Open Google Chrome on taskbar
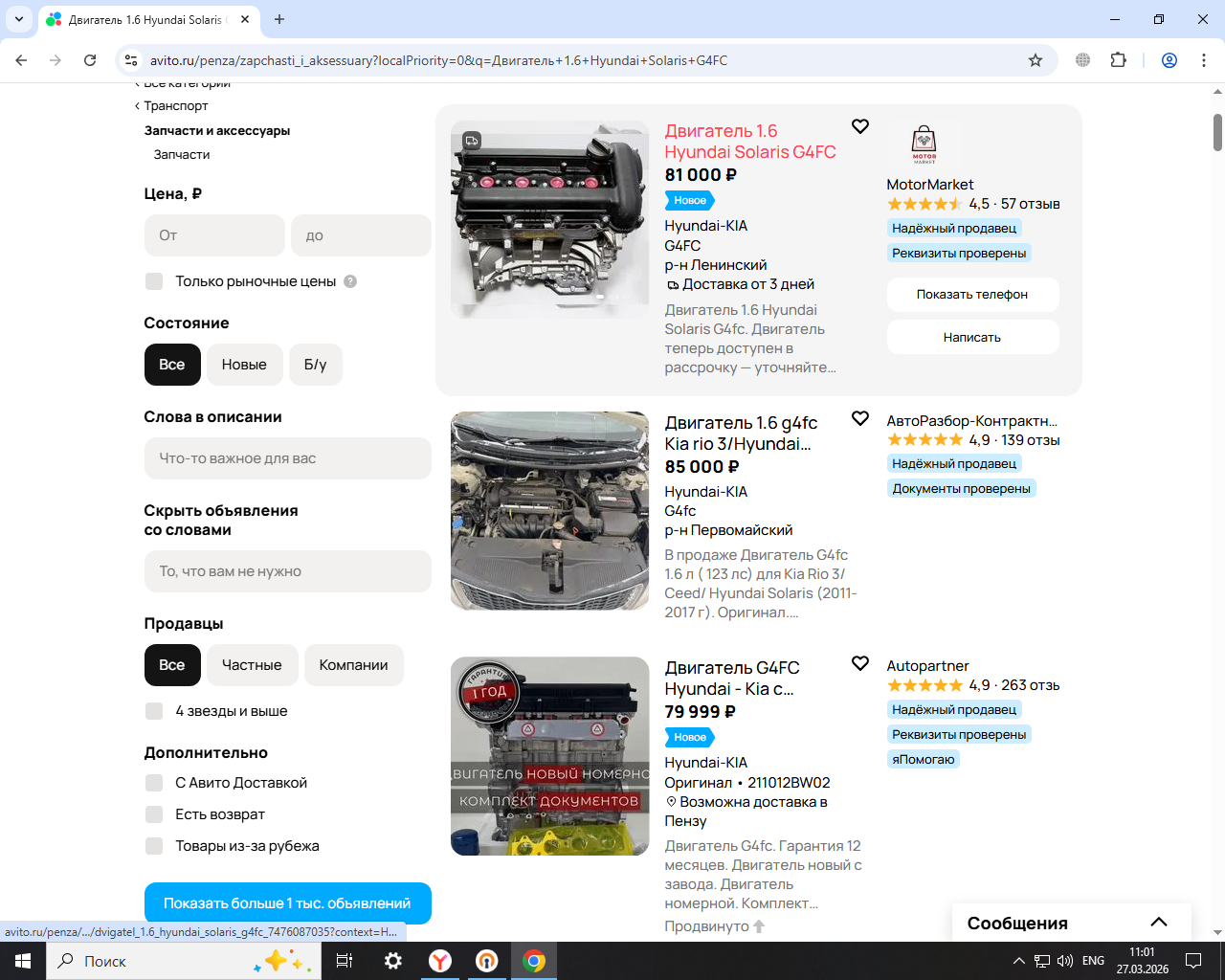This screenshot has width=1225, height=980. tap(534, 961)
